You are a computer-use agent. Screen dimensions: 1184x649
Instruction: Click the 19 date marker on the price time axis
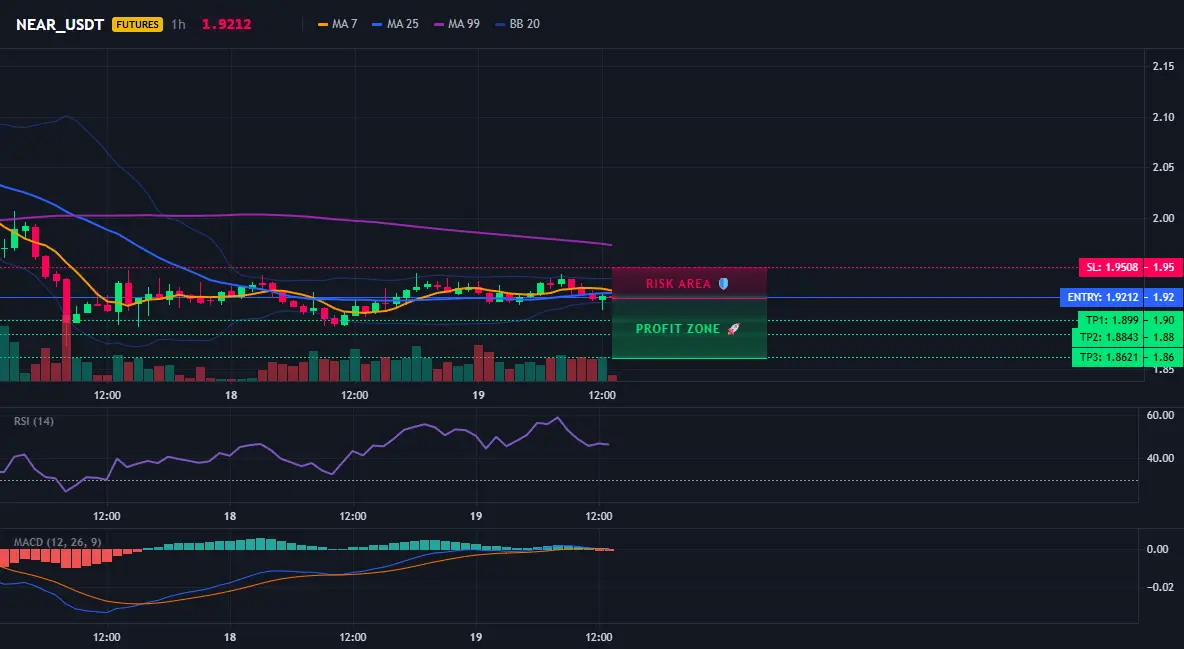click(x=478, y=395)
